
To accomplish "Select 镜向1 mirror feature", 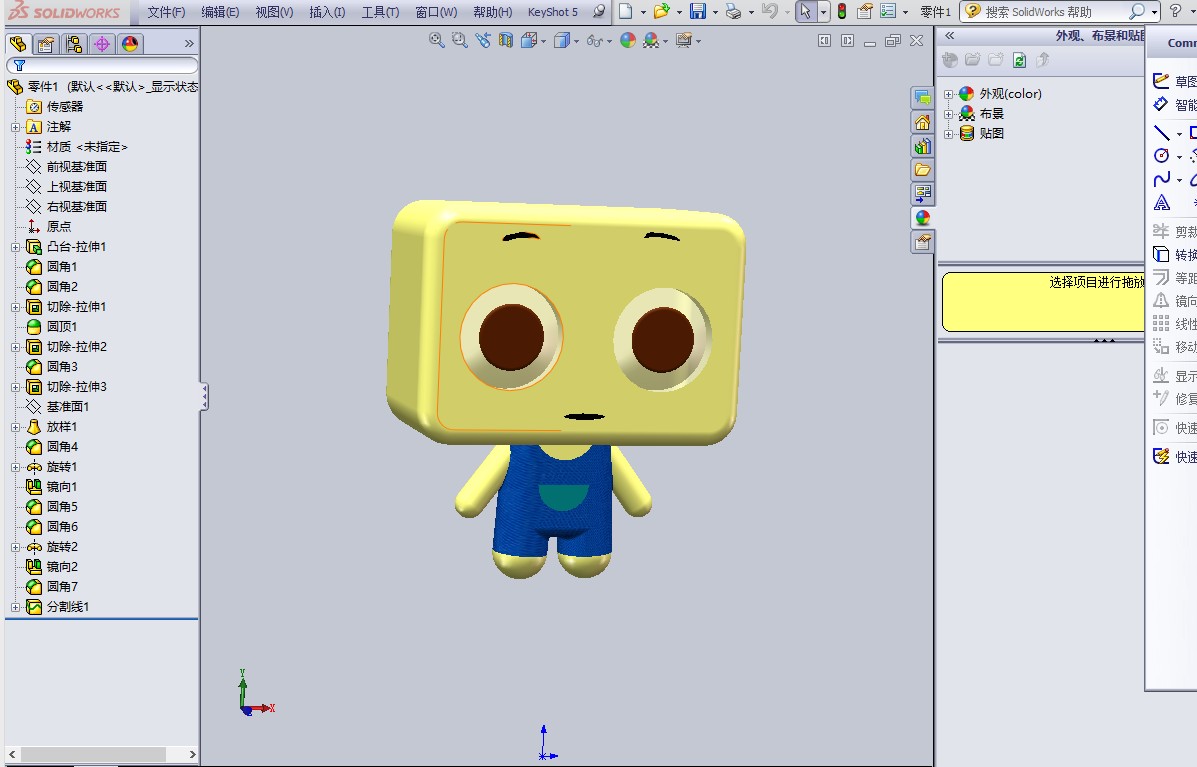I will tap(62, 487).
